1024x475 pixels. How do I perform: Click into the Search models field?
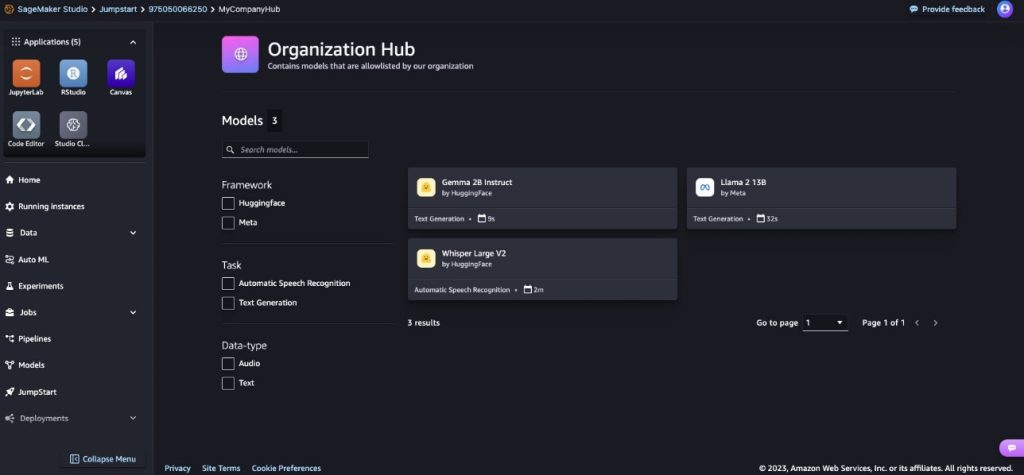point(295,150)
